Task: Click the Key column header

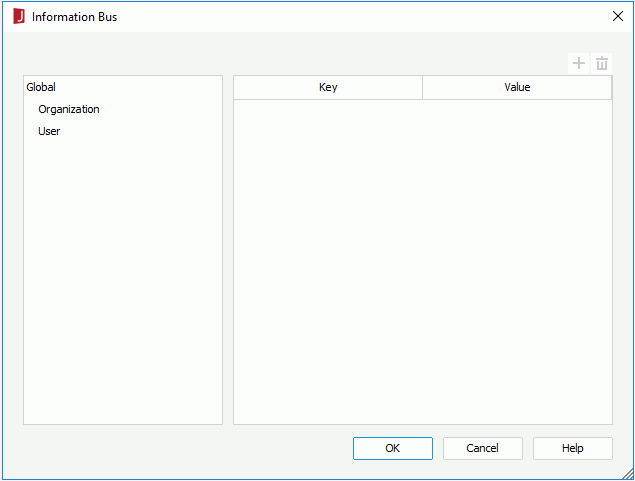Action: tap(328, 87)
